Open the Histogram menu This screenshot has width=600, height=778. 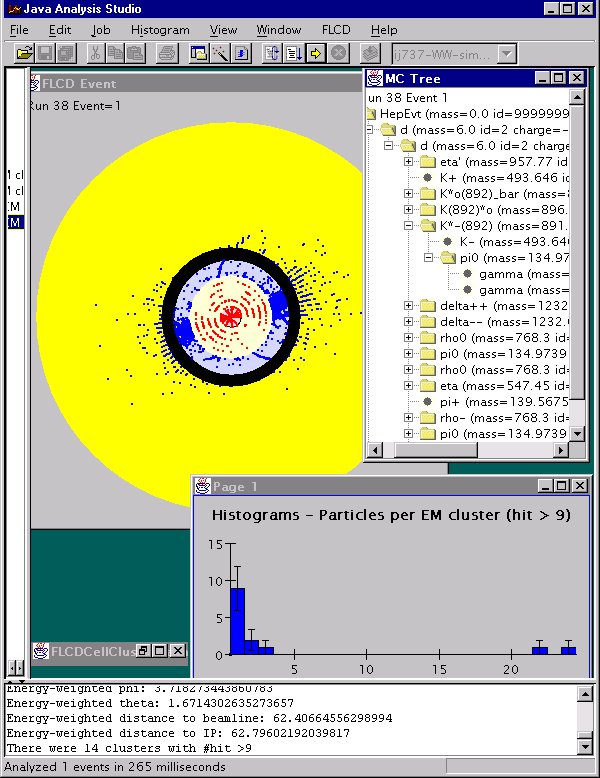pos(160,30)
